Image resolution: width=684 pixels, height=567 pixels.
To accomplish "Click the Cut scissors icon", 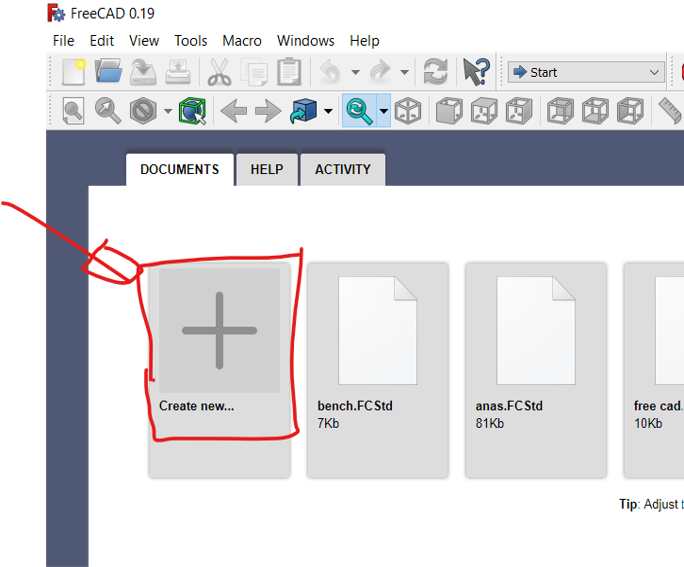I will [219, 72].
